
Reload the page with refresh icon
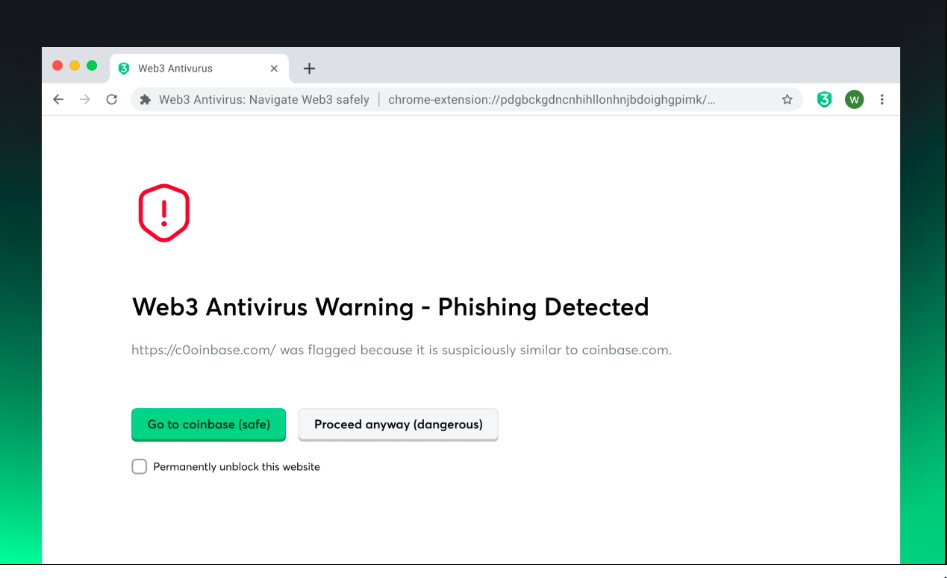pyautogui.click(x=112, y=100)
